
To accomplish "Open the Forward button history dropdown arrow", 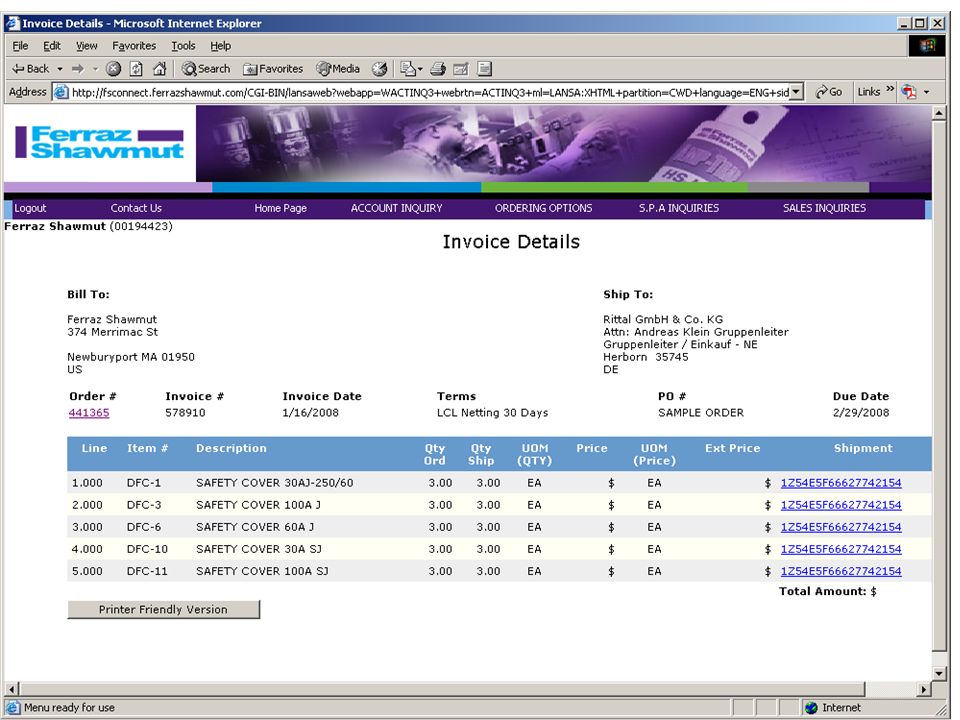I will (x=96, y=69).
